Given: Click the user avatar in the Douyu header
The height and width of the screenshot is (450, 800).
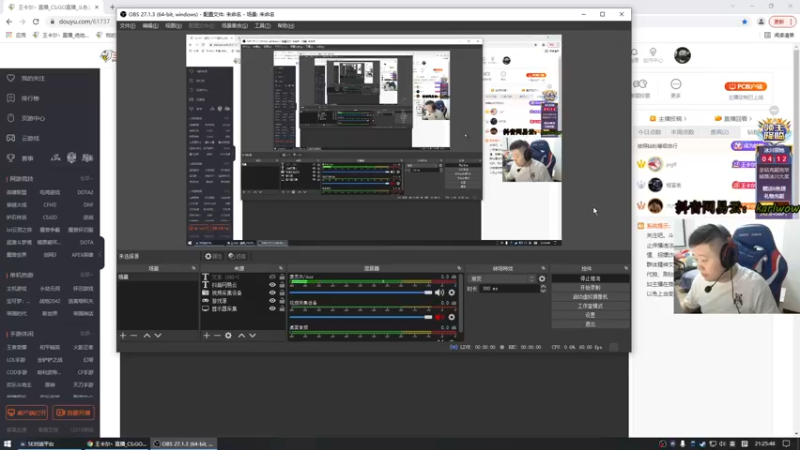Looking at the screenshot, I should click(682, 55).
